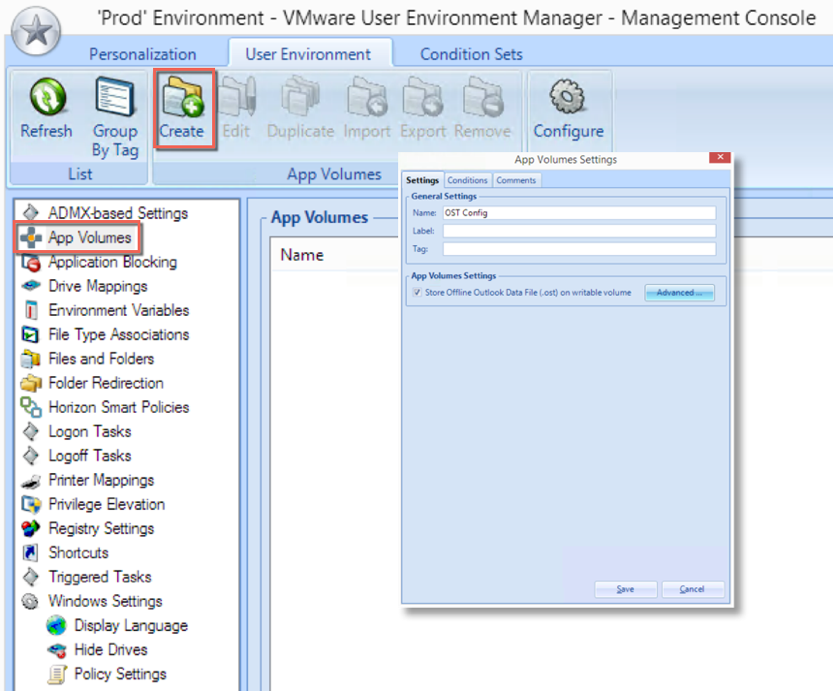Select the Horizon Smart Policies icon
833x691 pixels.
[31, 407]
